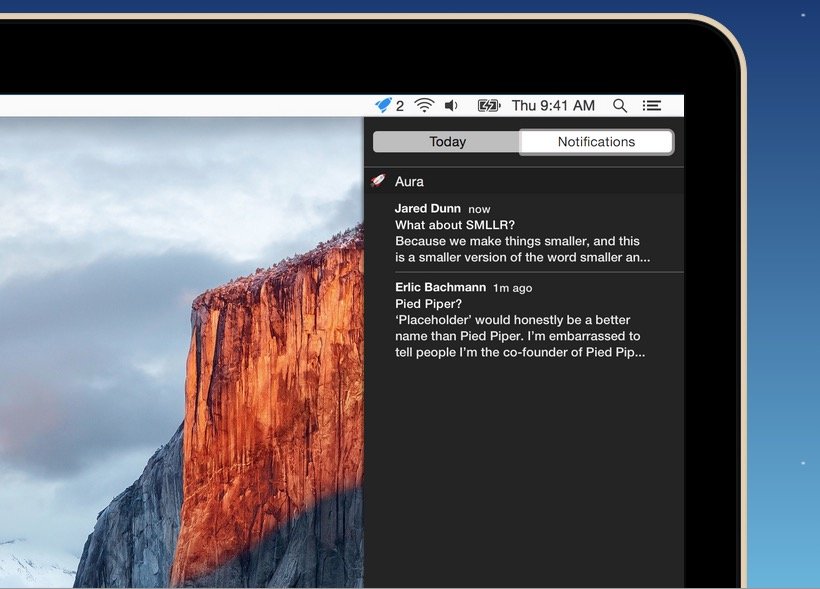Viewport: 820px width, 589px height.
Task: Open the volume control icon
Action: [451, 105]
